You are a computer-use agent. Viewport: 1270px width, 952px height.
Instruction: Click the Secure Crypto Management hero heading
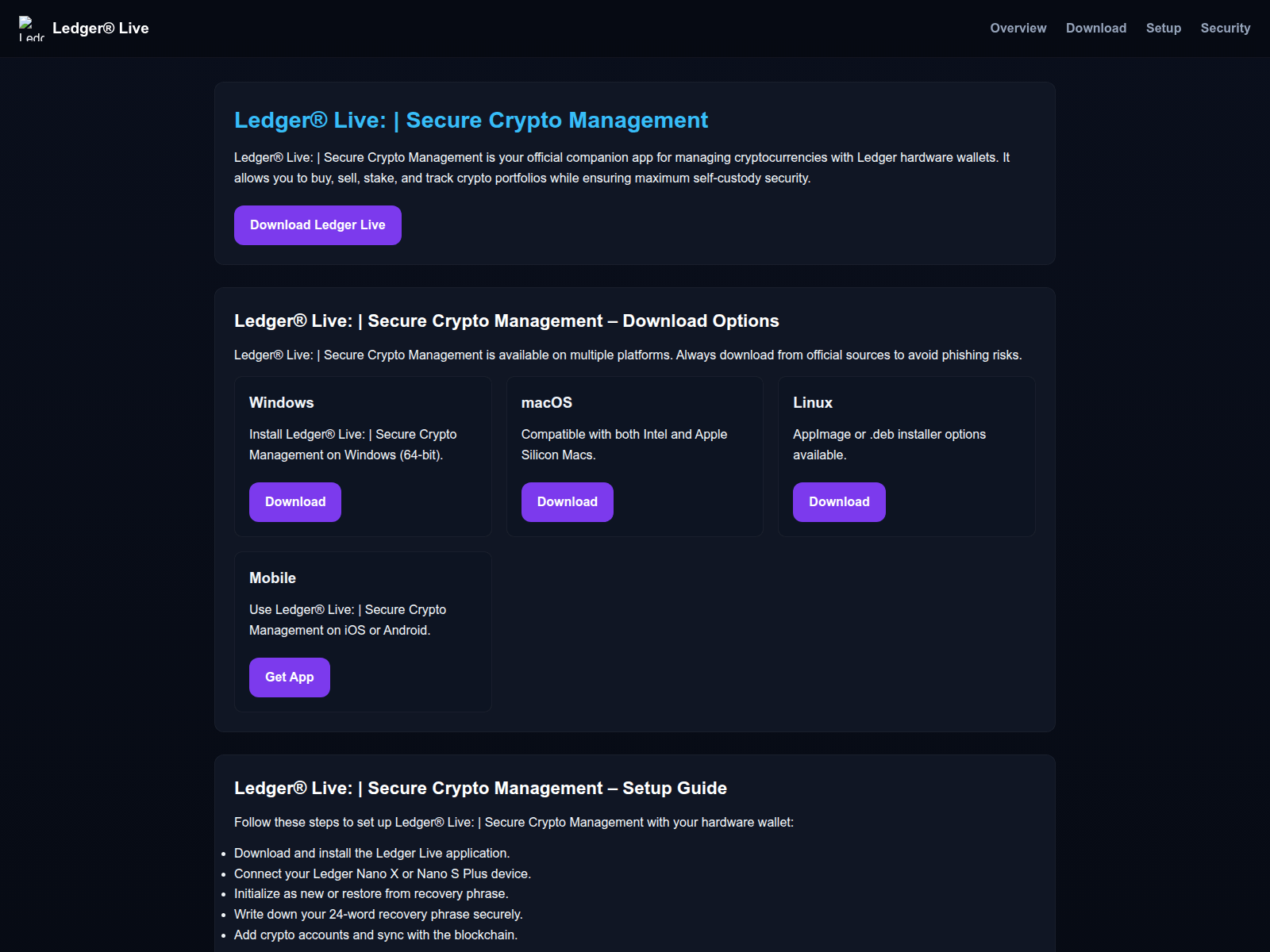click(x=471, y=120)
